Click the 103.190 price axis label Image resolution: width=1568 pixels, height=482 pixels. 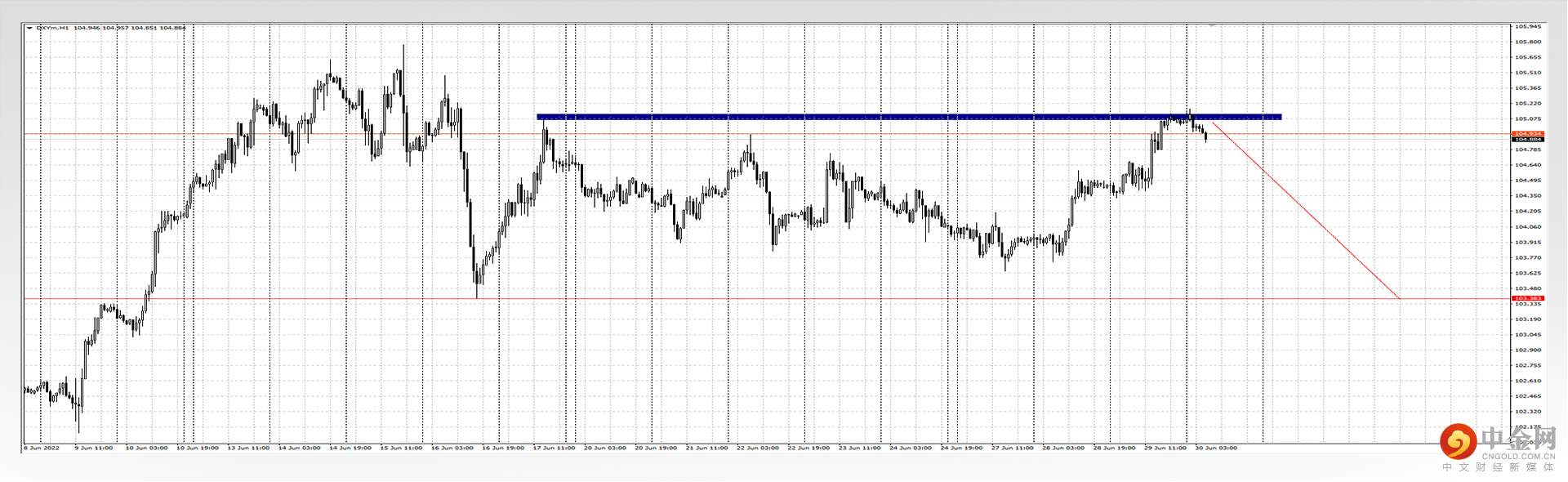pos(1528,319)
